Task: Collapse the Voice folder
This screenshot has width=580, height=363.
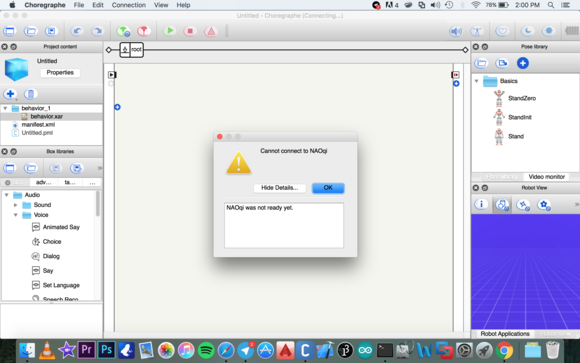Action: [16, 215]
